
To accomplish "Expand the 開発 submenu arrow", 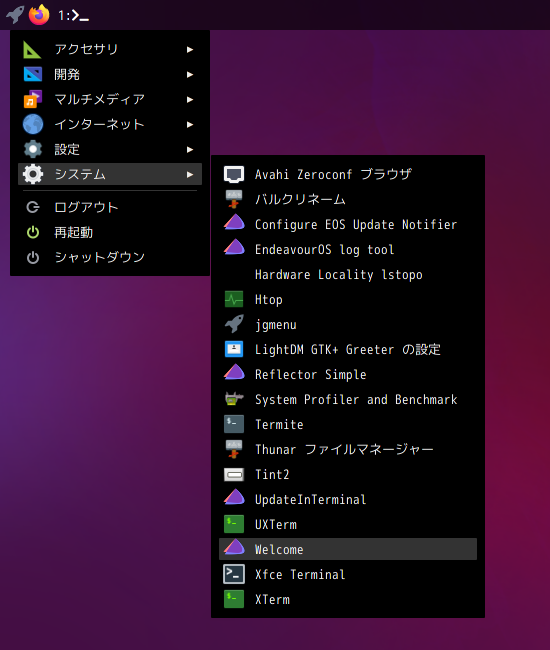I will (x=190, y=75).
